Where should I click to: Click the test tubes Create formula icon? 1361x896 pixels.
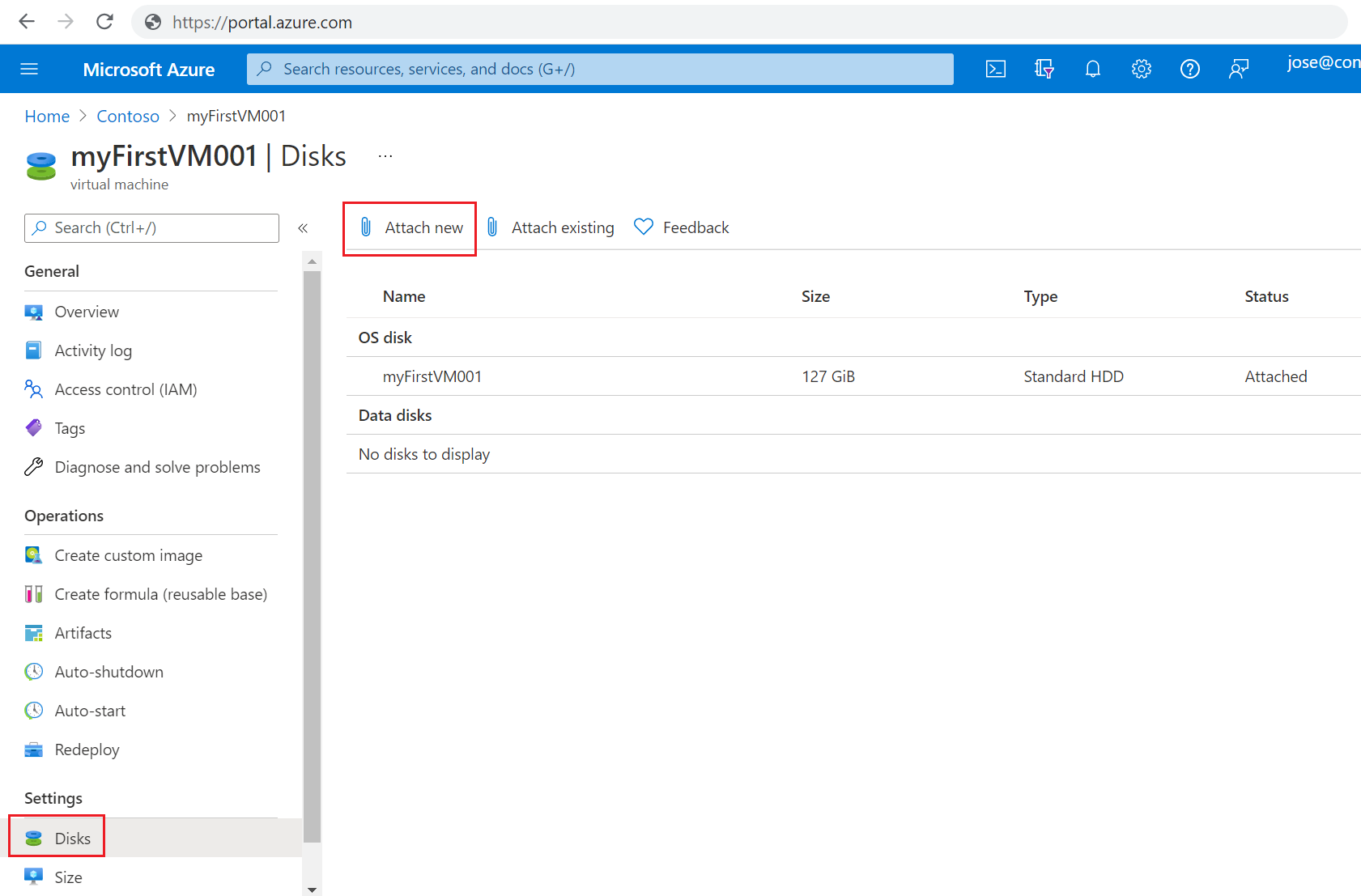click(x=33, y=594)
